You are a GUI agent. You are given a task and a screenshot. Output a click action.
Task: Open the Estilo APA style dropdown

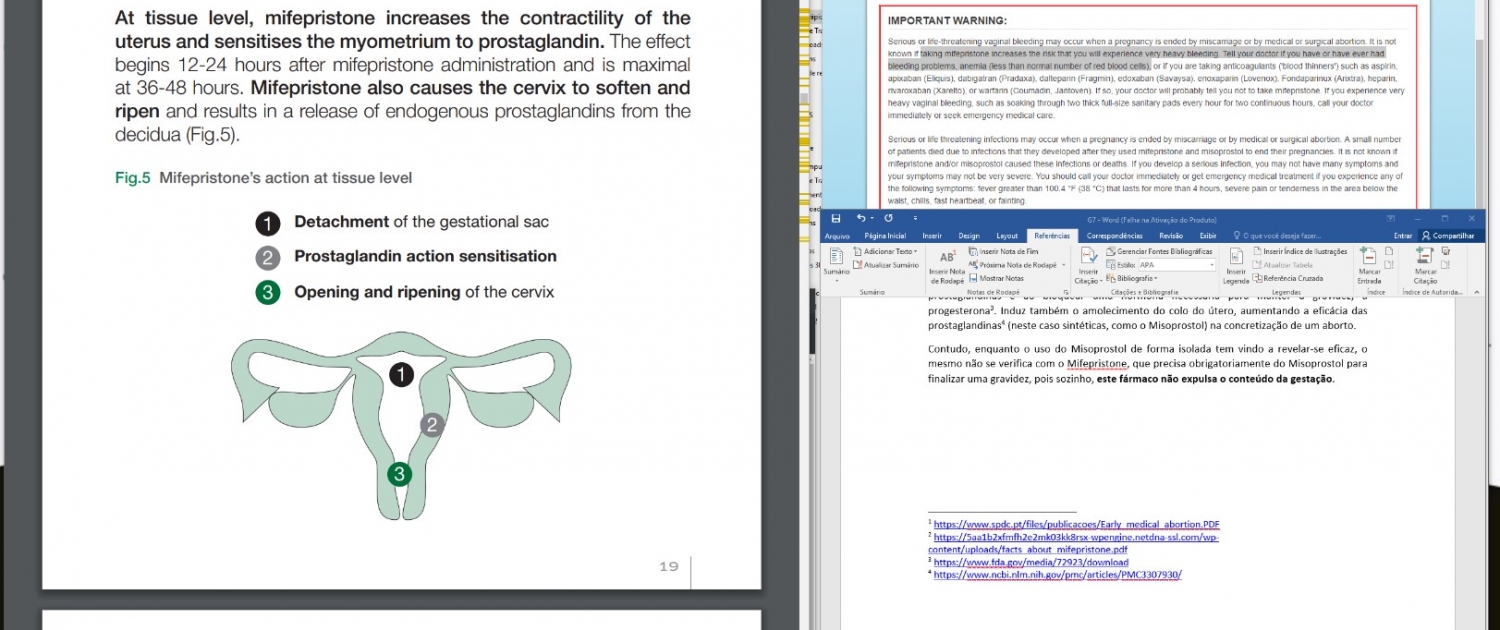click(x=1212, y=265)
